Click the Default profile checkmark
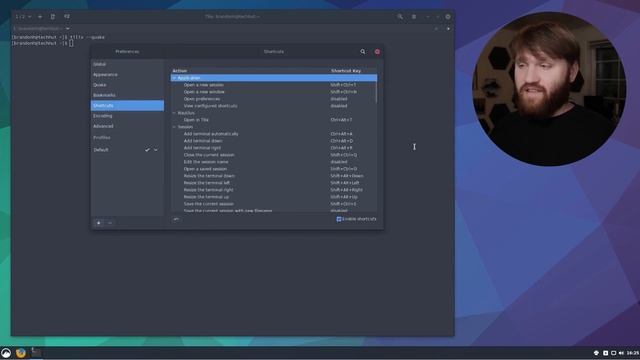 pos(147,150)
